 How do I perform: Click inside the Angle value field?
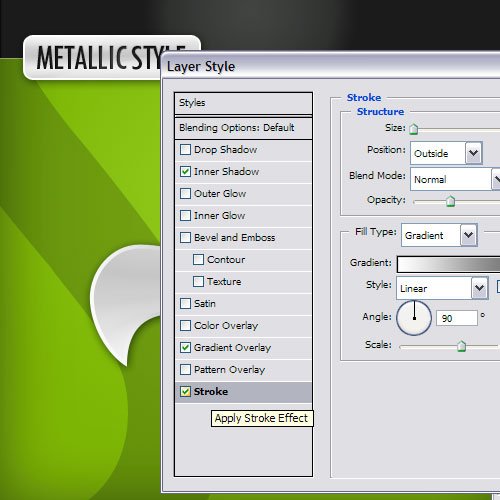[457, 318]
